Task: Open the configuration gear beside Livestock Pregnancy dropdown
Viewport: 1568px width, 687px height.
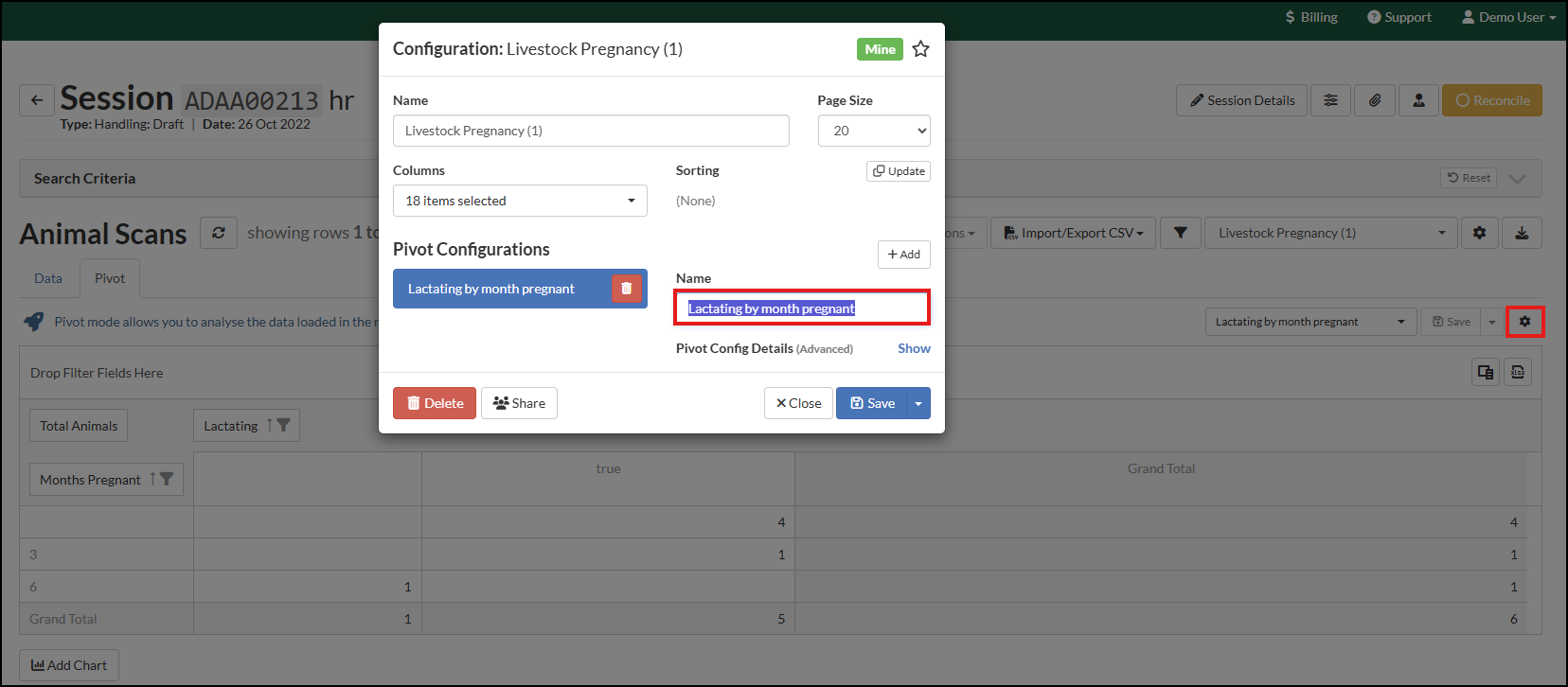Action: click(x=1479, y=233)
